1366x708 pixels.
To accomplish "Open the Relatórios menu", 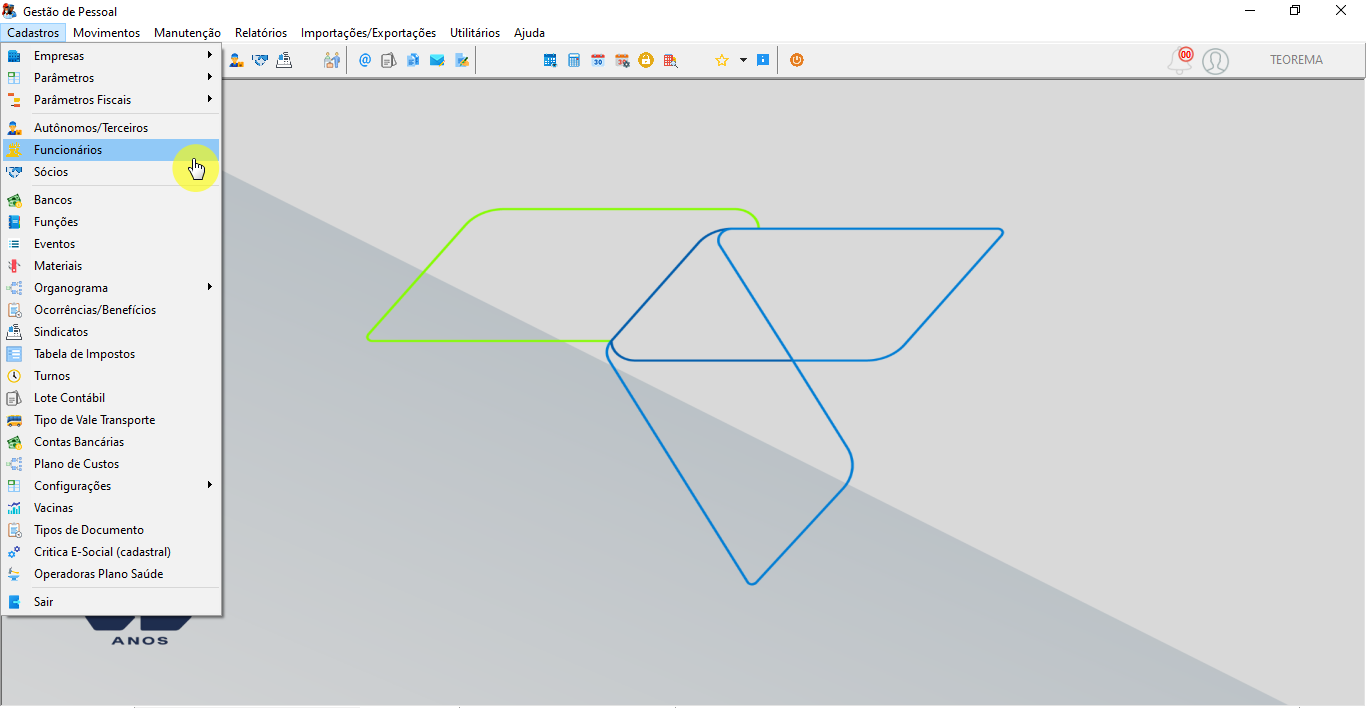I will (261, 33).
